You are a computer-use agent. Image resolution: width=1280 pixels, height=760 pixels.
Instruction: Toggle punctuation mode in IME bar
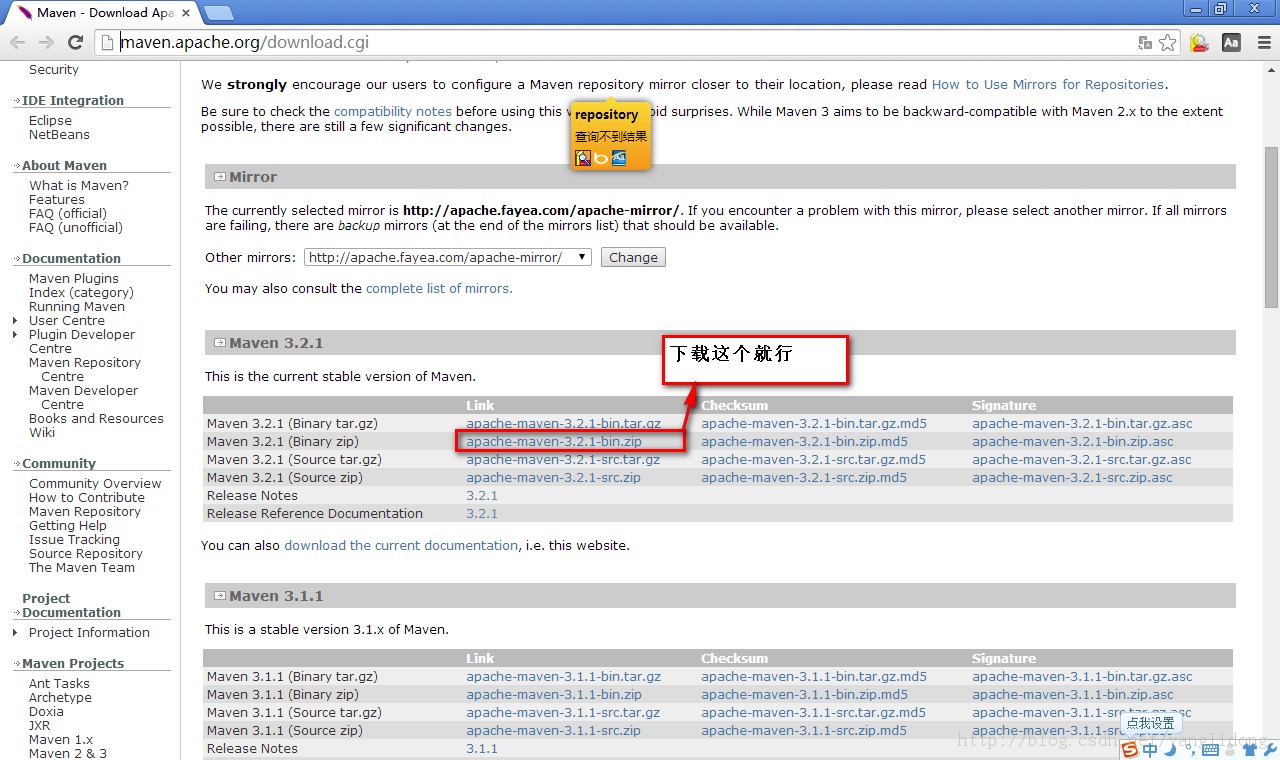point(1189,749)
